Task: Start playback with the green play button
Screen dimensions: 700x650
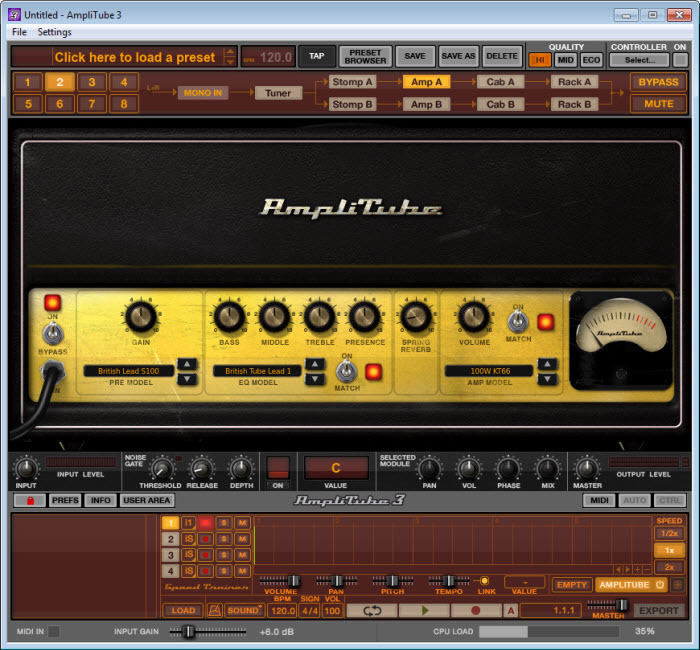Action: 425,610
